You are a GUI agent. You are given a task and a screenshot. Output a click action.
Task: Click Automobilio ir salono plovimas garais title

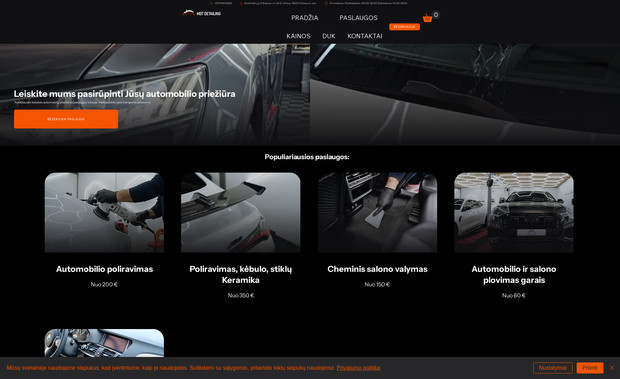[514, 275]
